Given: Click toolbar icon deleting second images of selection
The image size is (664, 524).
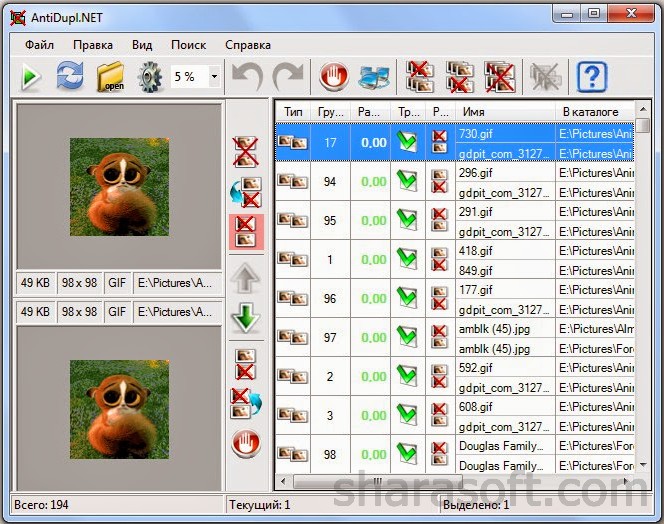Looking at the screenshot, I should click(460, 77).
